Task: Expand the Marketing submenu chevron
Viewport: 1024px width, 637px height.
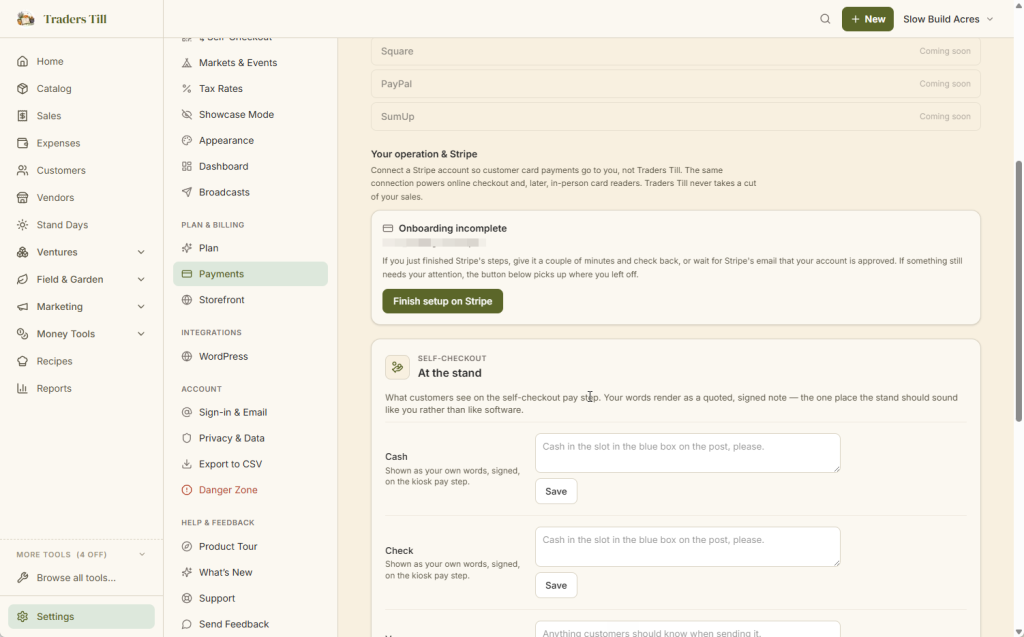Action: pyautogui.click(x=141, y=306)
